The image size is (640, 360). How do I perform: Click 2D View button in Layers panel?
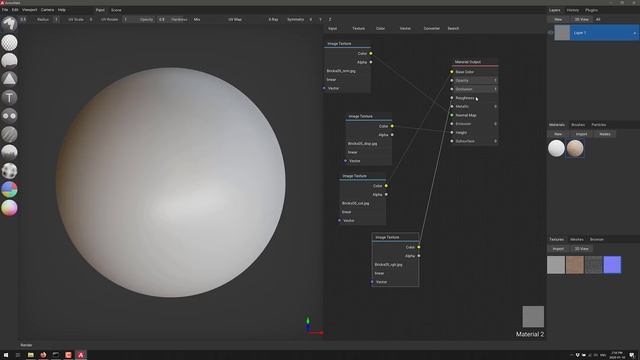[x=581, y=19]
